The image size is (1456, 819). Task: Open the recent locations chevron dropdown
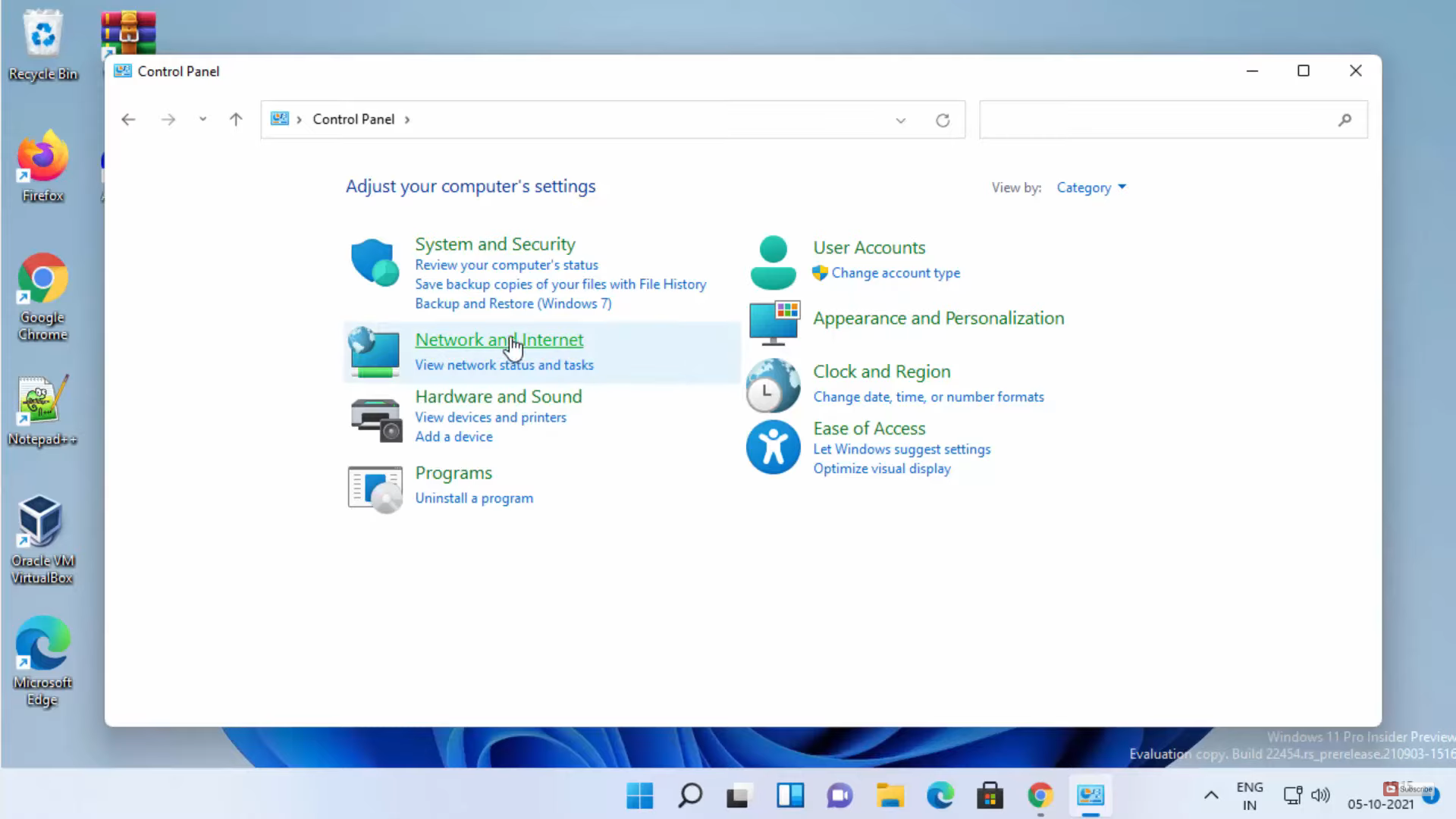(202, 119)
